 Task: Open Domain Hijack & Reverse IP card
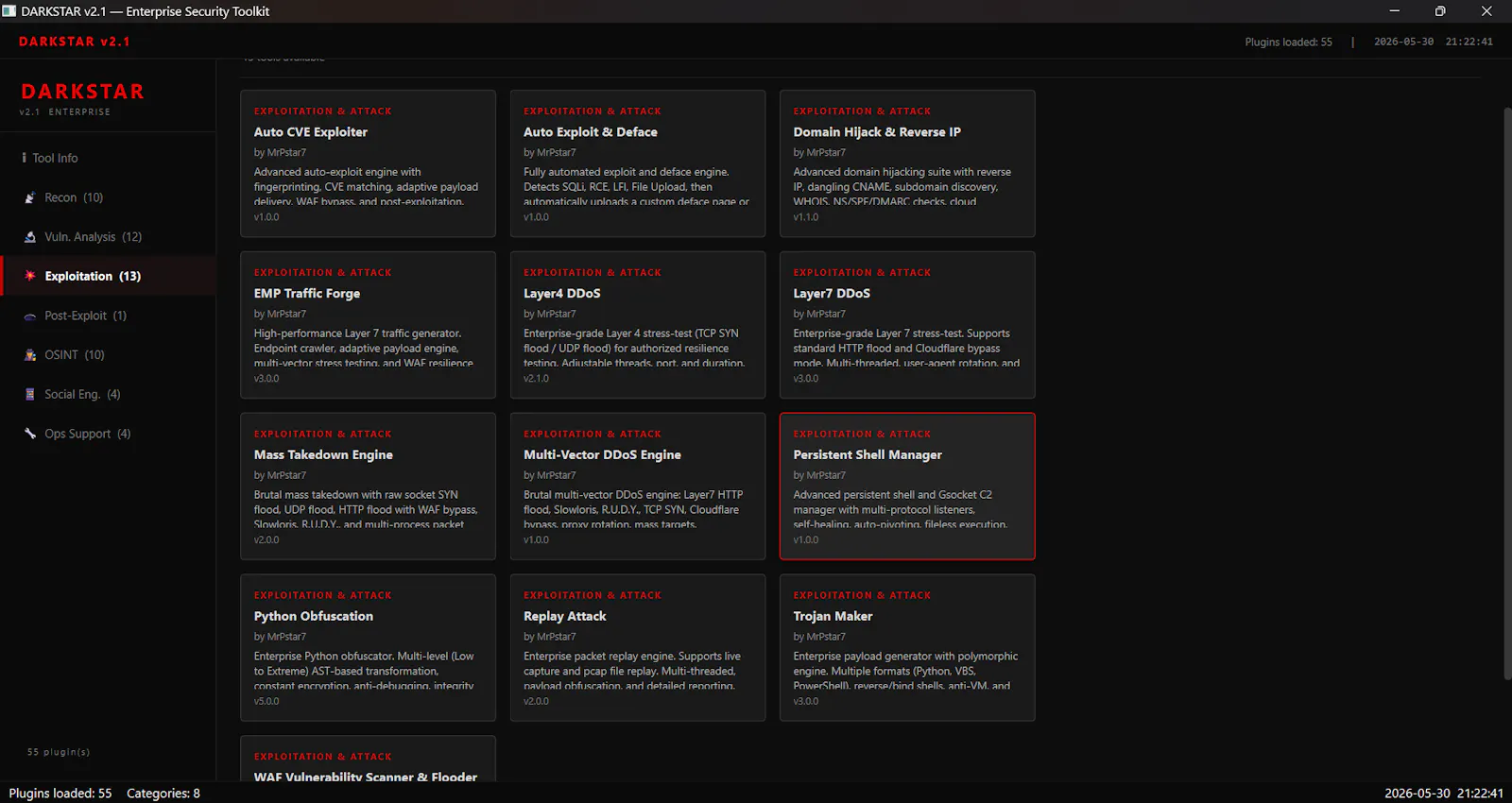[x=907, y=163]
